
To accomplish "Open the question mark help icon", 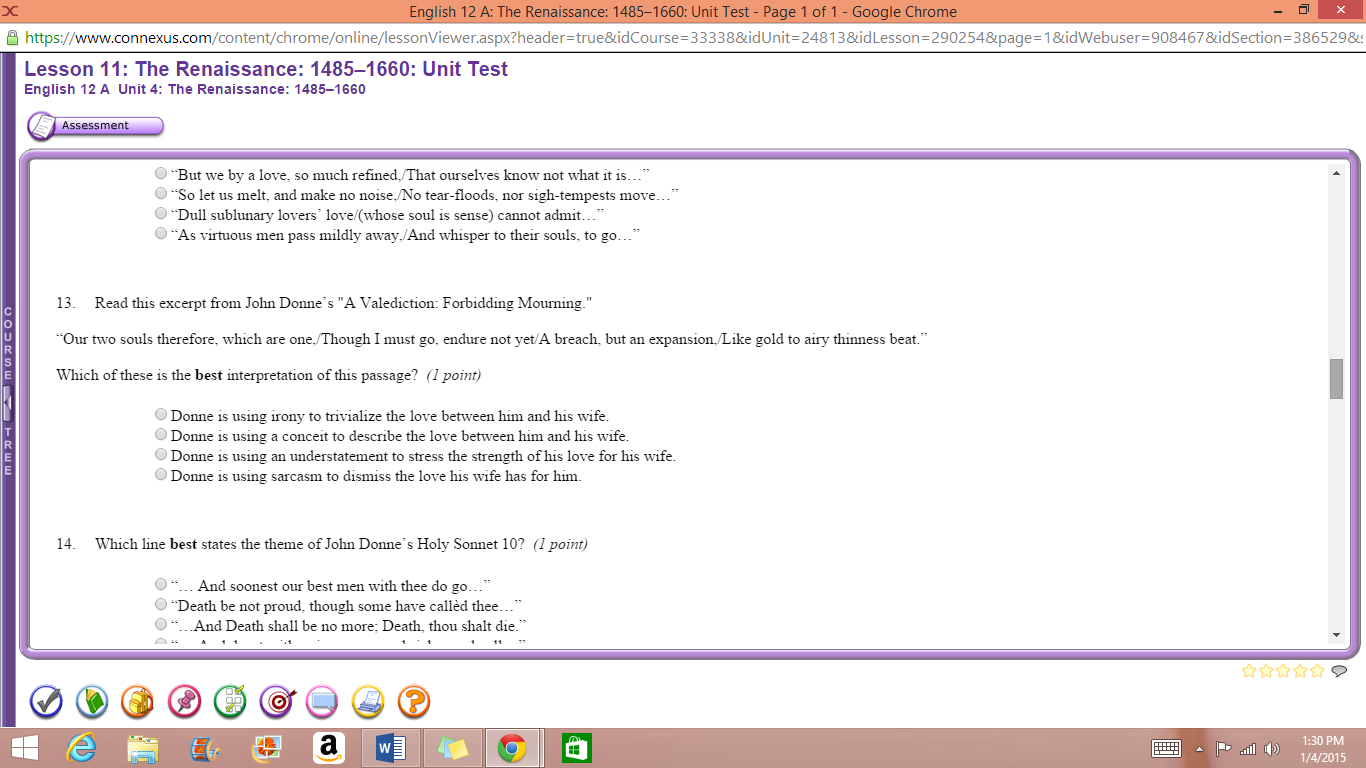I will (413, 702).
